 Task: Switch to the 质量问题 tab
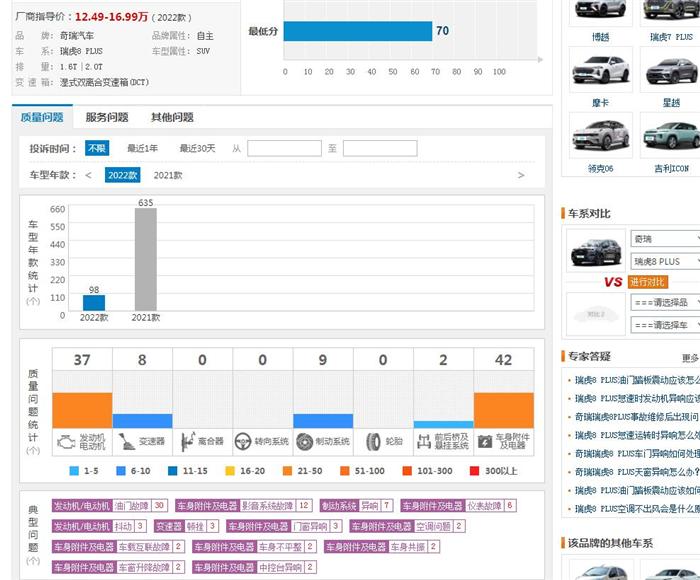coord(42,117)
